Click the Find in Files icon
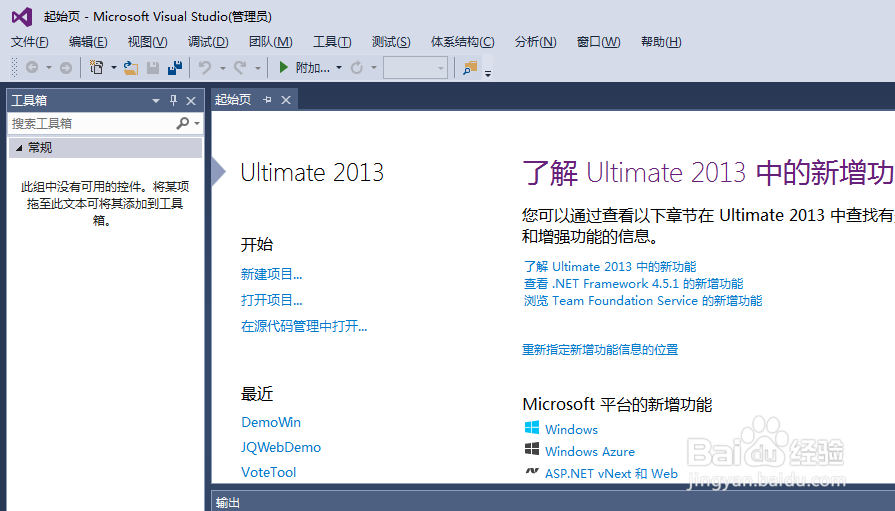895x511 pixels. point(470,67)
